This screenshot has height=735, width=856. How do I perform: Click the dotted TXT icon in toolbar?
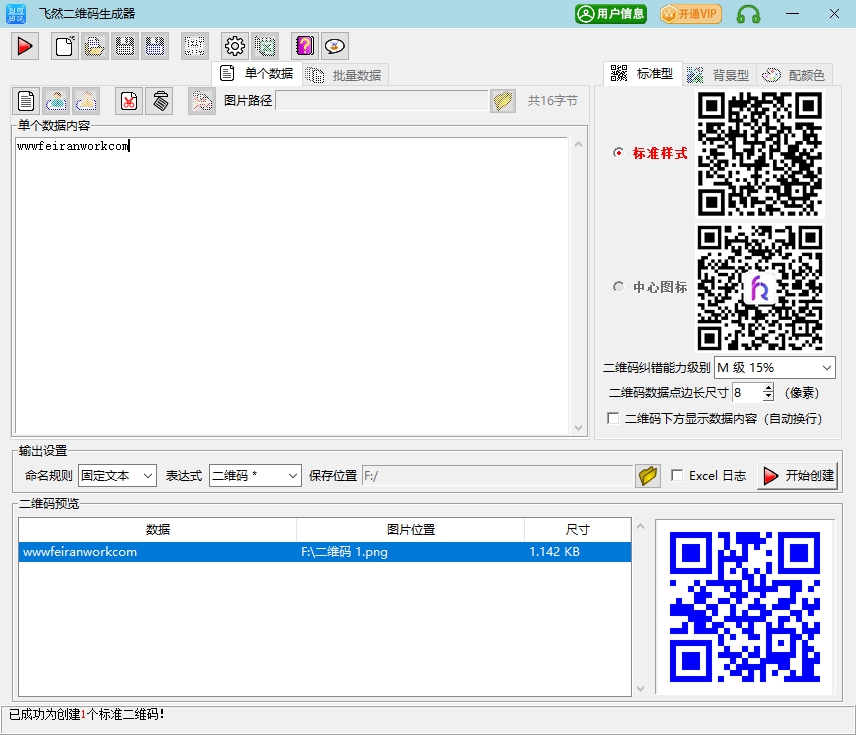coord(195,46)
